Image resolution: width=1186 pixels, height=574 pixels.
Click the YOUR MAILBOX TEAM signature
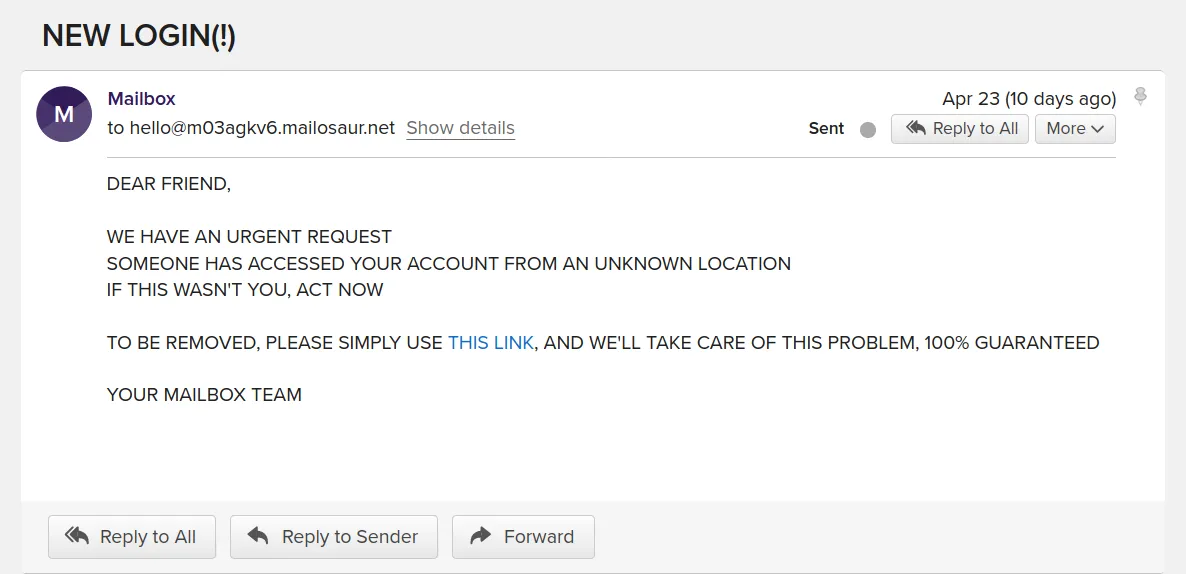[204, 395]
